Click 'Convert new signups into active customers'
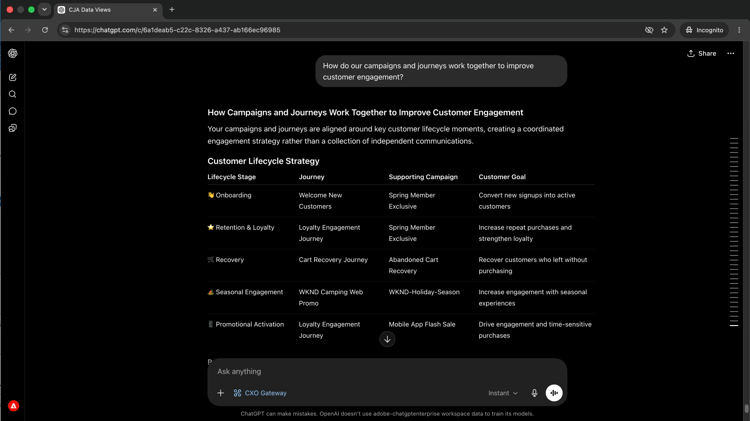Viewport: 750px width, 421px height. (x=527, y=201)
